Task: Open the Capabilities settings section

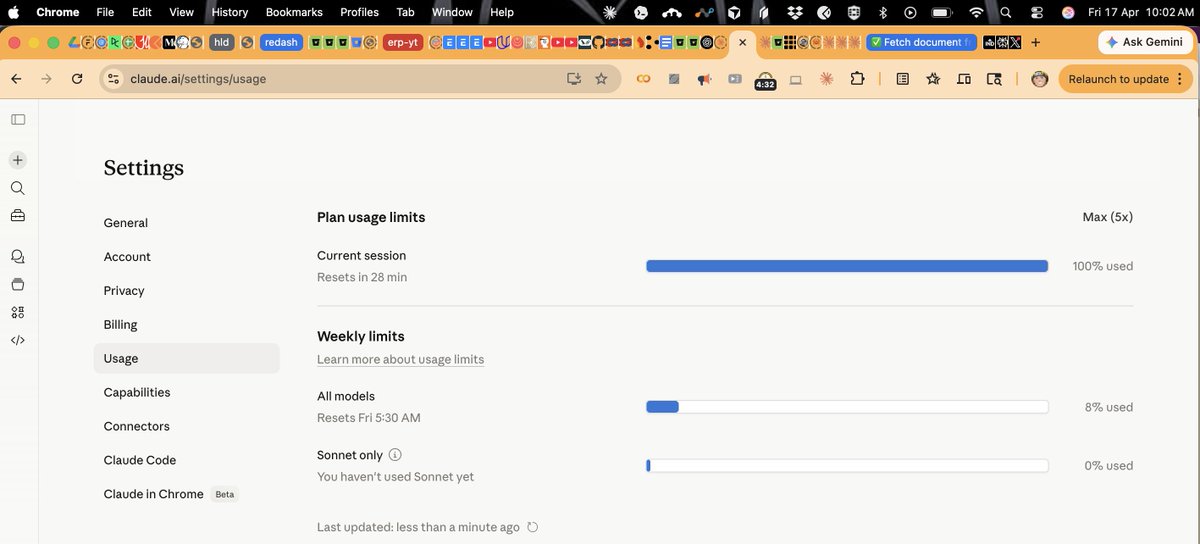Action: (137, 392)
